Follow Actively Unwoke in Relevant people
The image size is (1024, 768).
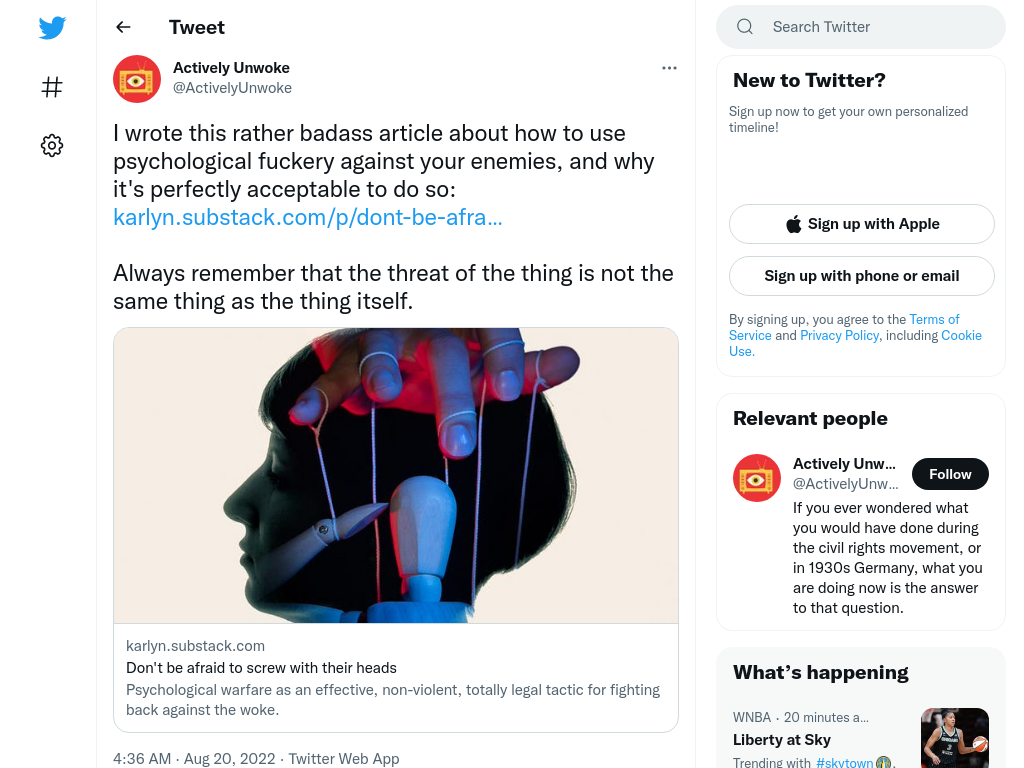pyautogui.click(x=950, y=474)
